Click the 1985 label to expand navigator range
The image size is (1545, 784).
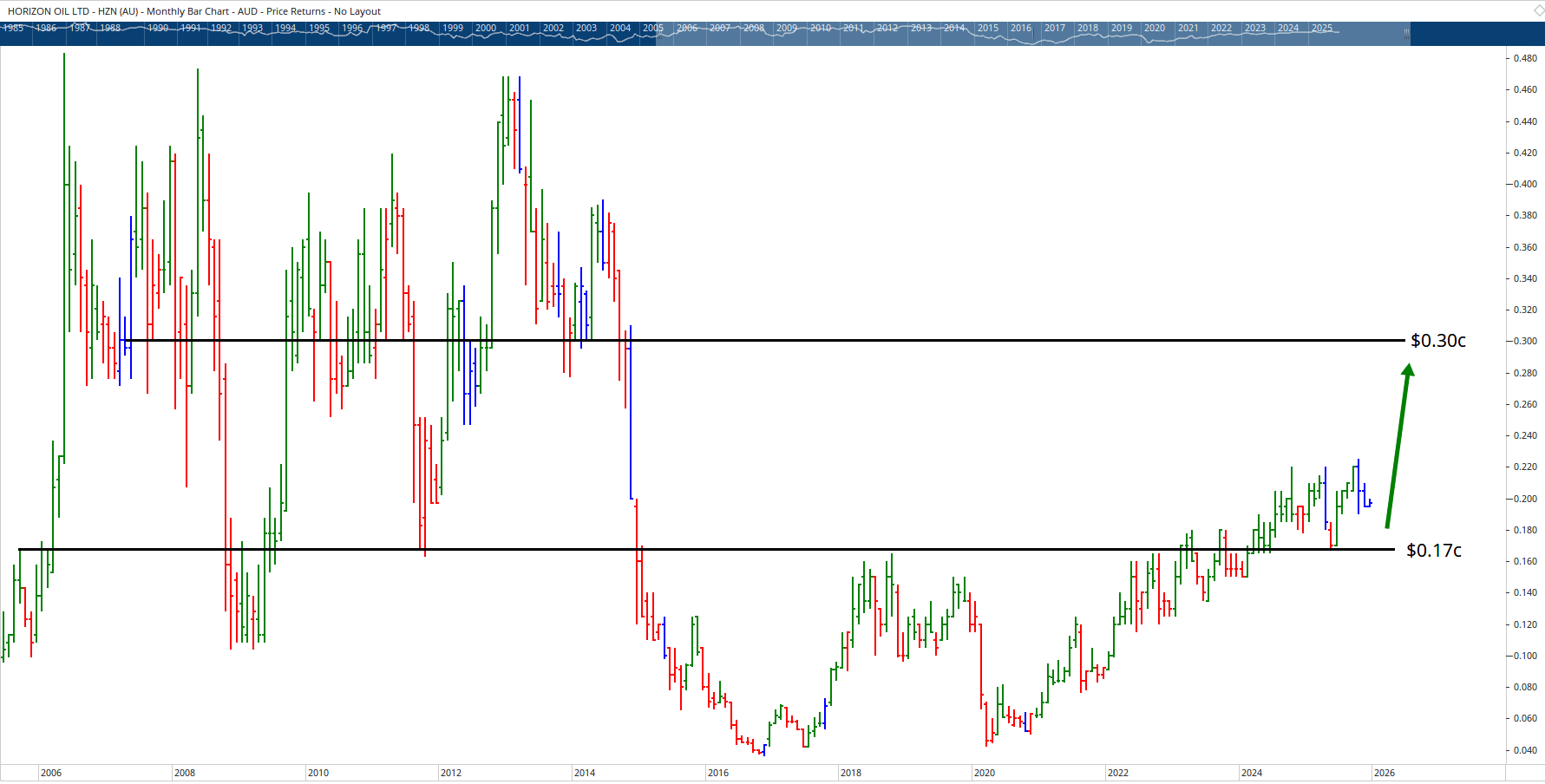coord(14,28)
